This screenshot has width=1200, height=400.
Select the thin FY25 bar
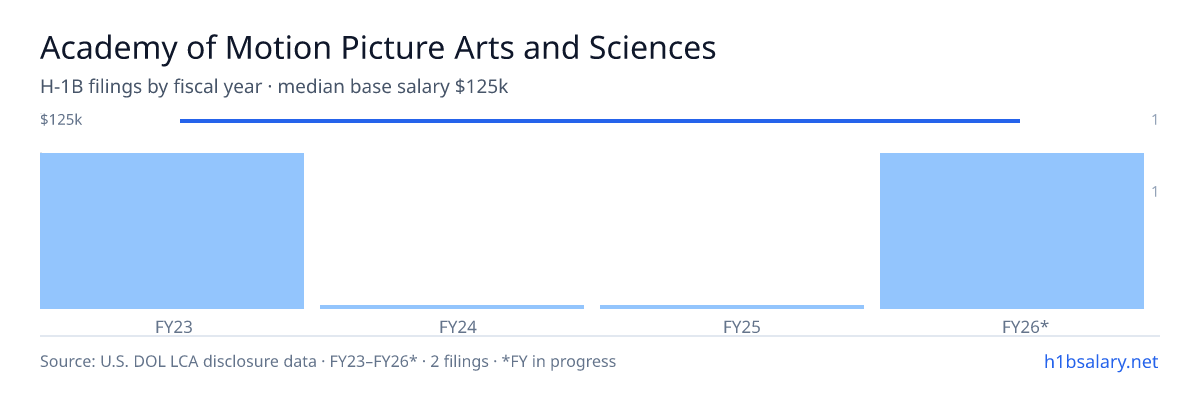[x=732, y=307]
